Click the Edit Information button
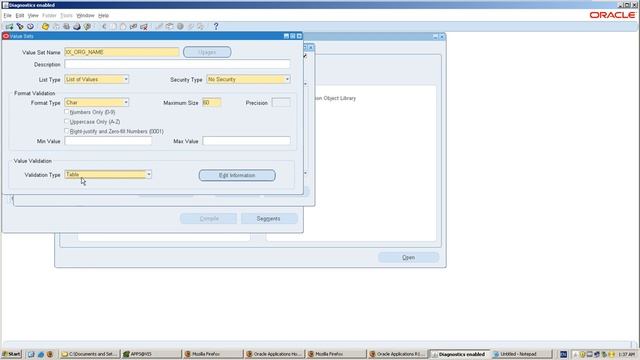640x360 pixels. pos(237,175)
